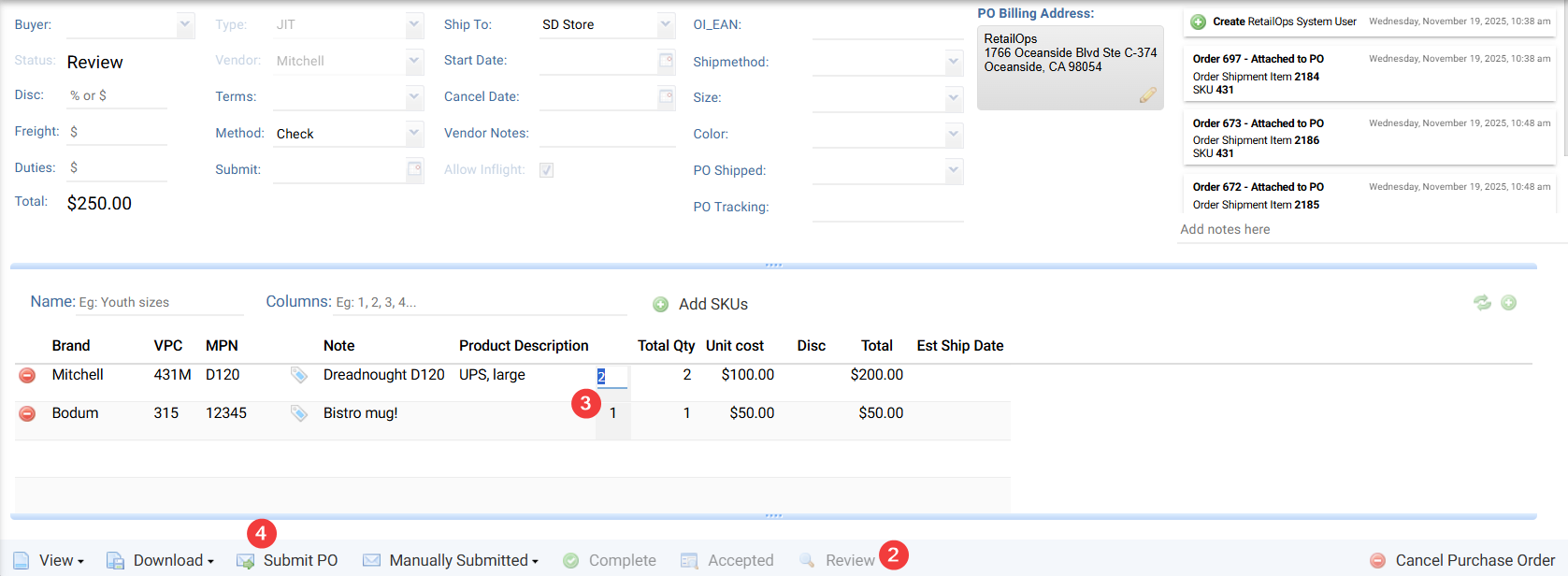Click the Submit PO button

[288, 560]
